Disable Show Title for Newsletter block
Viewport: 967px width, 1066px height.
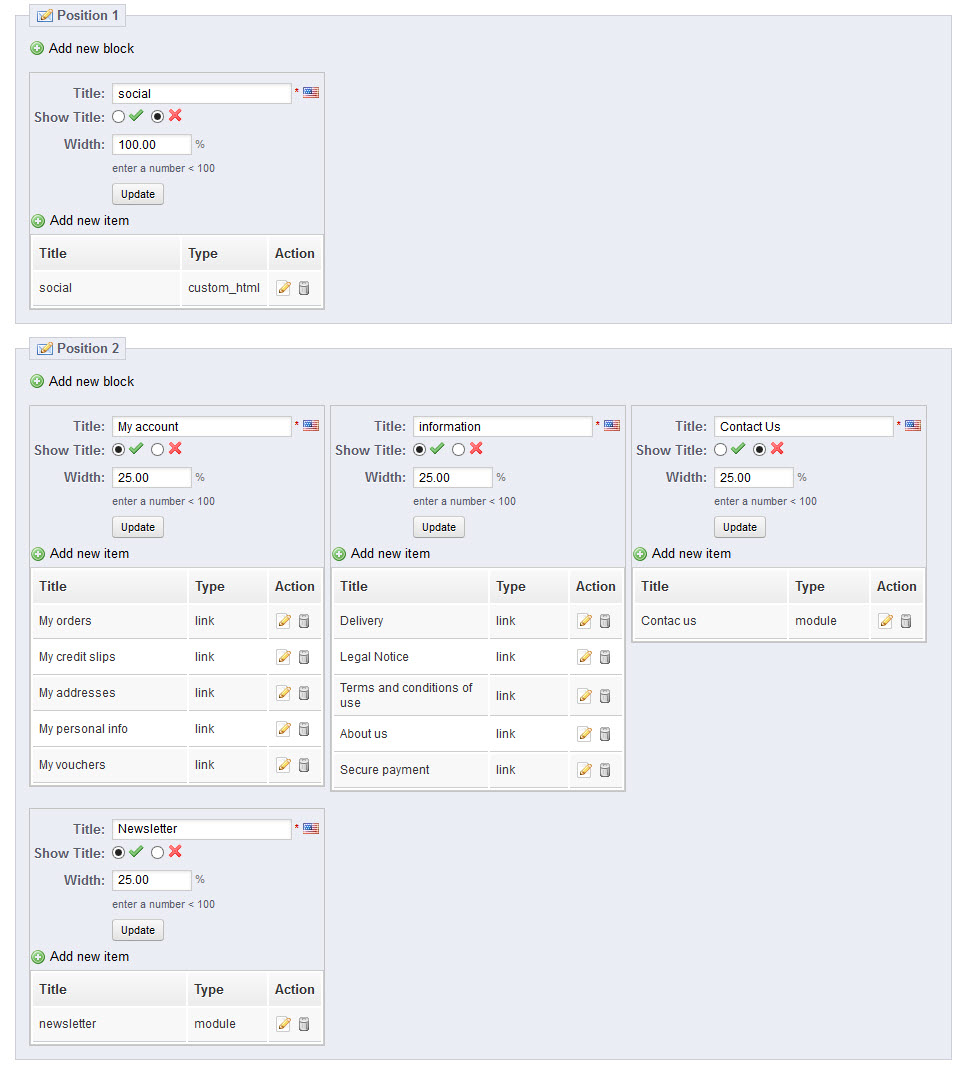tap(157, 853)
